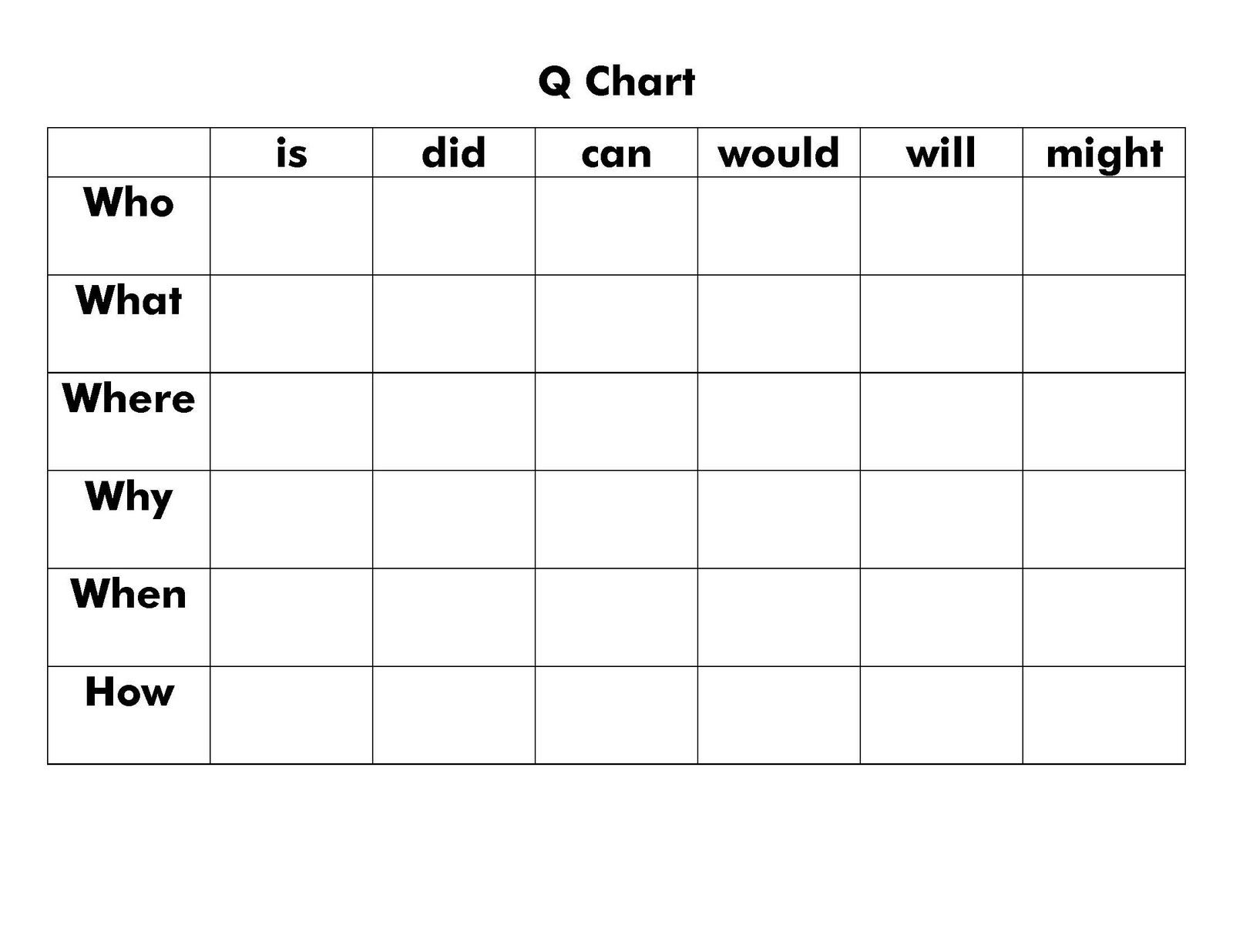Screen dimensions: 1233x952
Task: Select the 'will' column header
Action: click(941, 153)
